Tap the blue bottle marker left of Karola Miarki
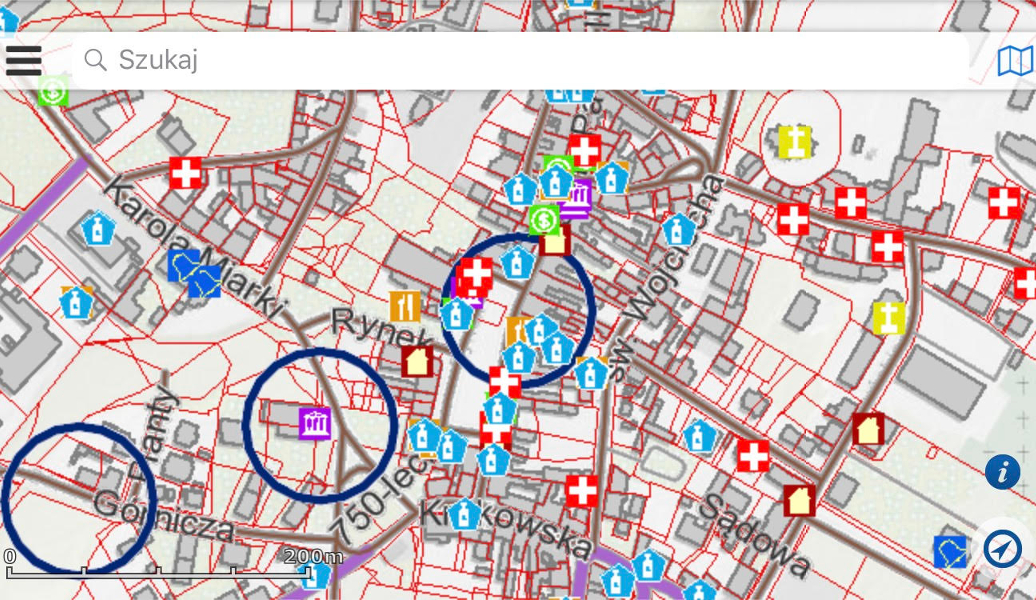 [98, 229]
